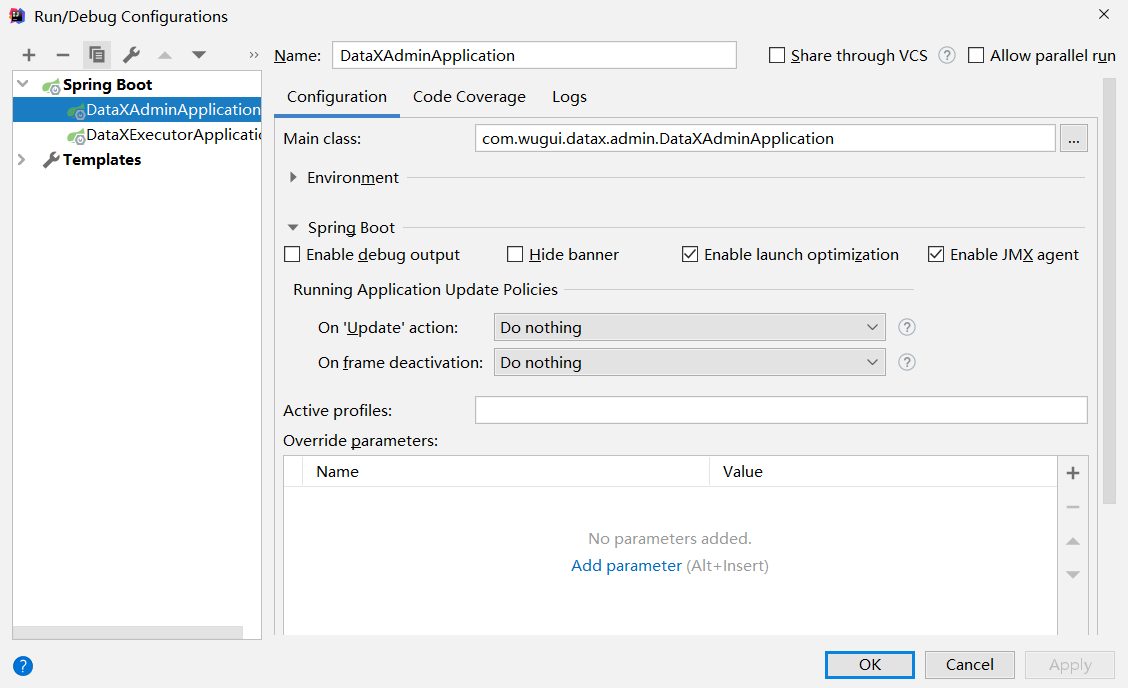Expand the Environment section
Viewport: 1128px width, 688px height.
pyautogui.click(x=292, y=177)
